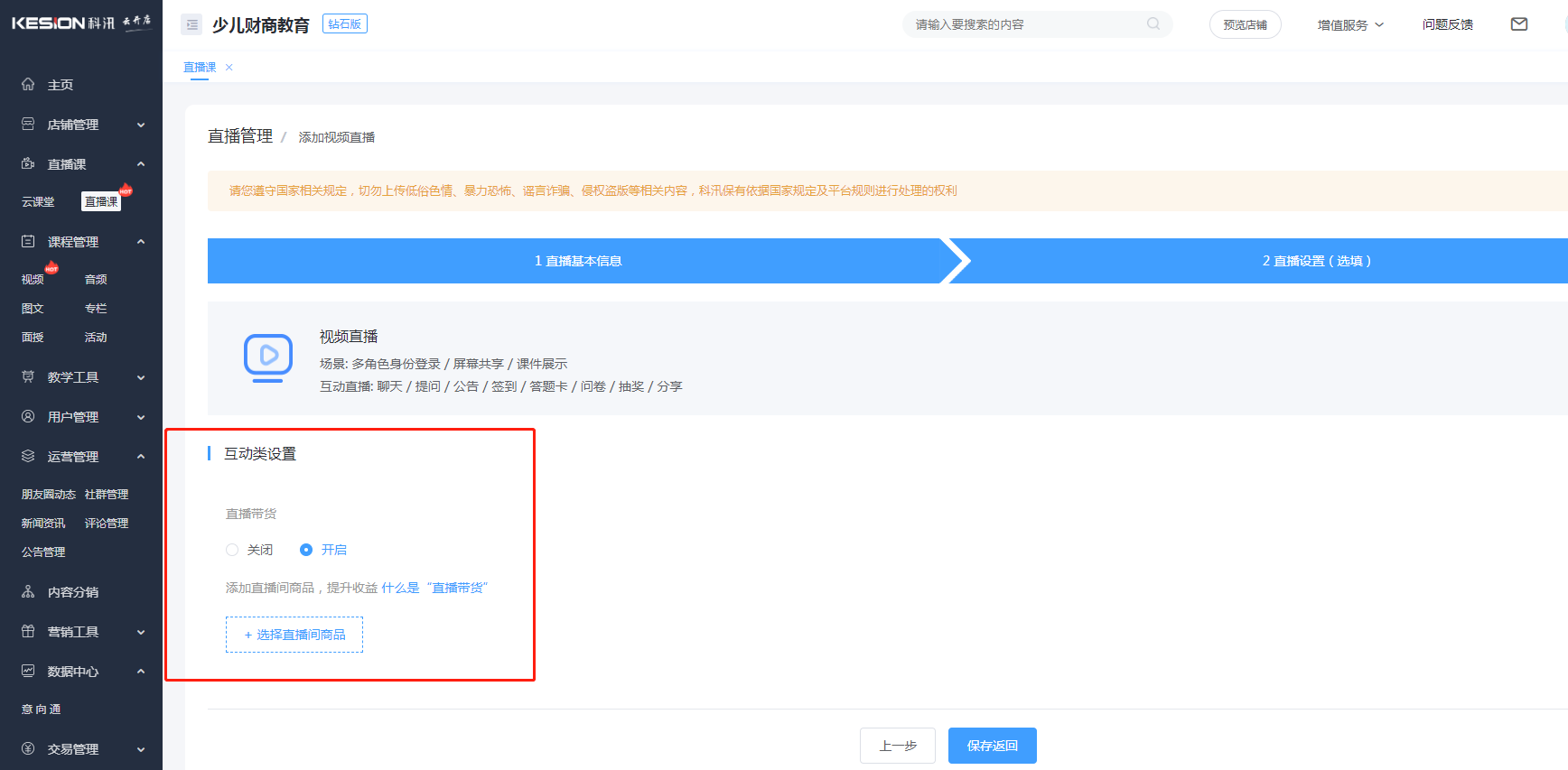Collapse the 课程管理 section

coord(141,242)
